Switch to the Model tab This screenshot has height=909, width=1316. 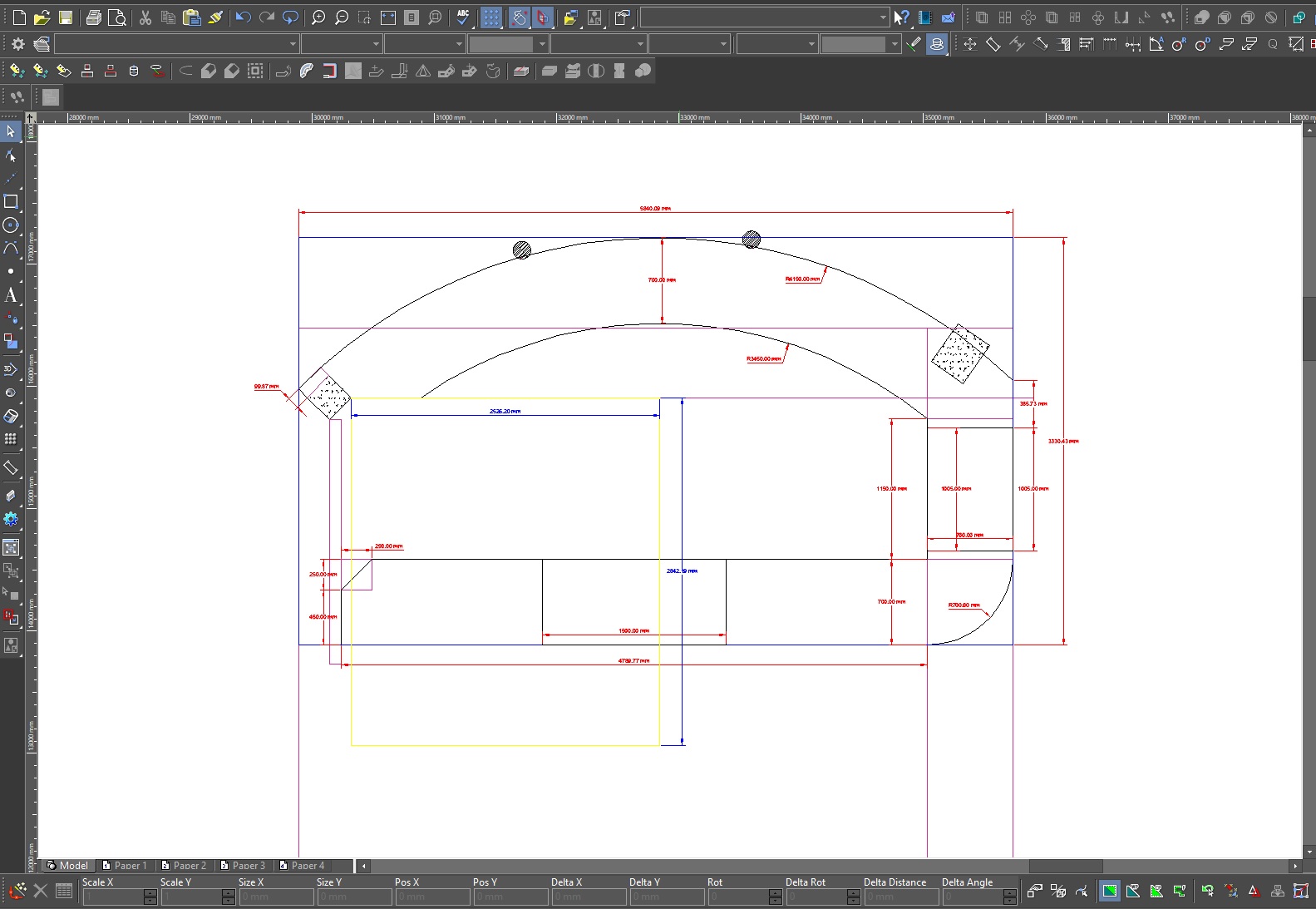[x=68, y=865]
